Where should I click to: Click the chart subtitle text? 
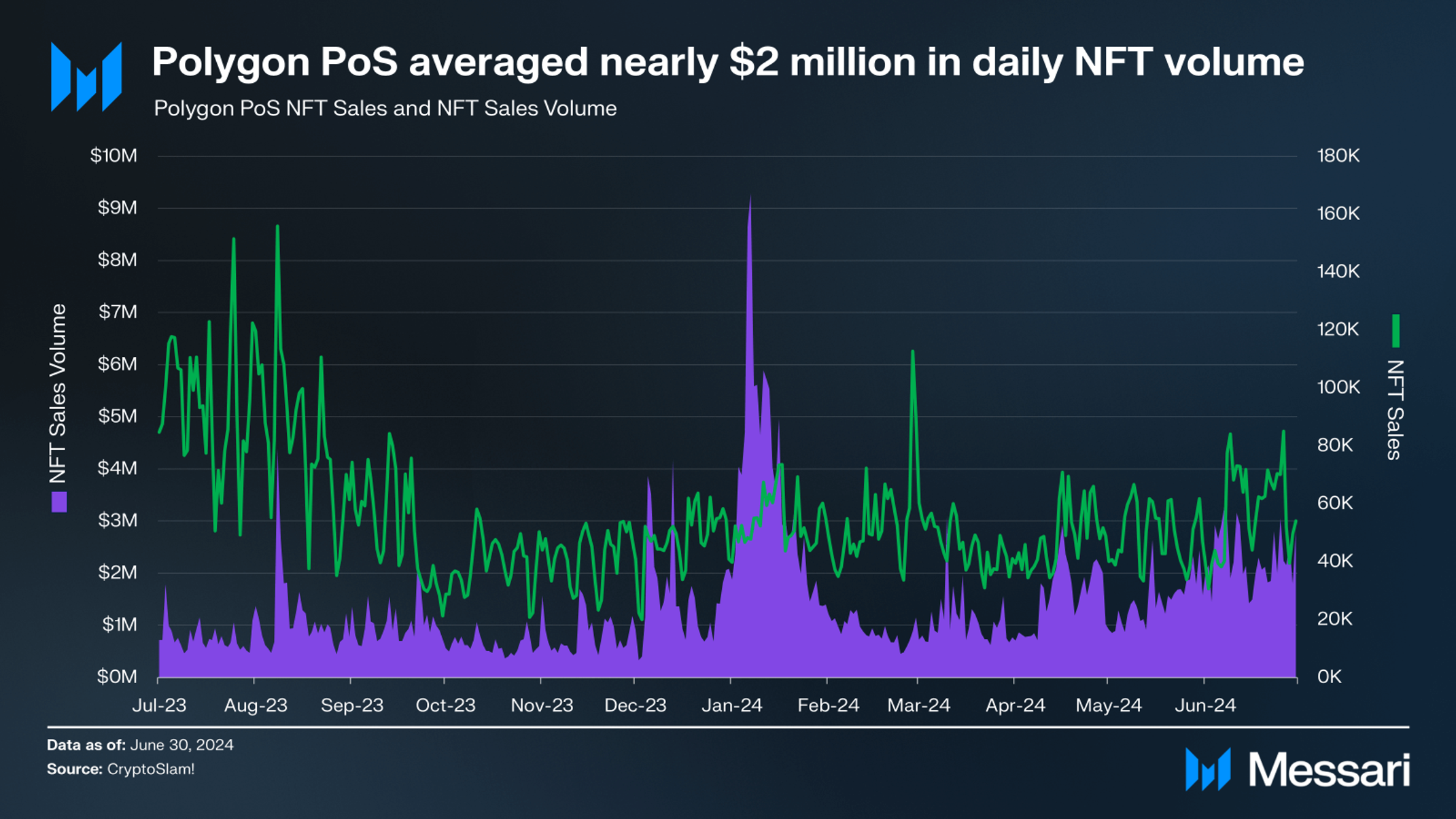[385, 109]
